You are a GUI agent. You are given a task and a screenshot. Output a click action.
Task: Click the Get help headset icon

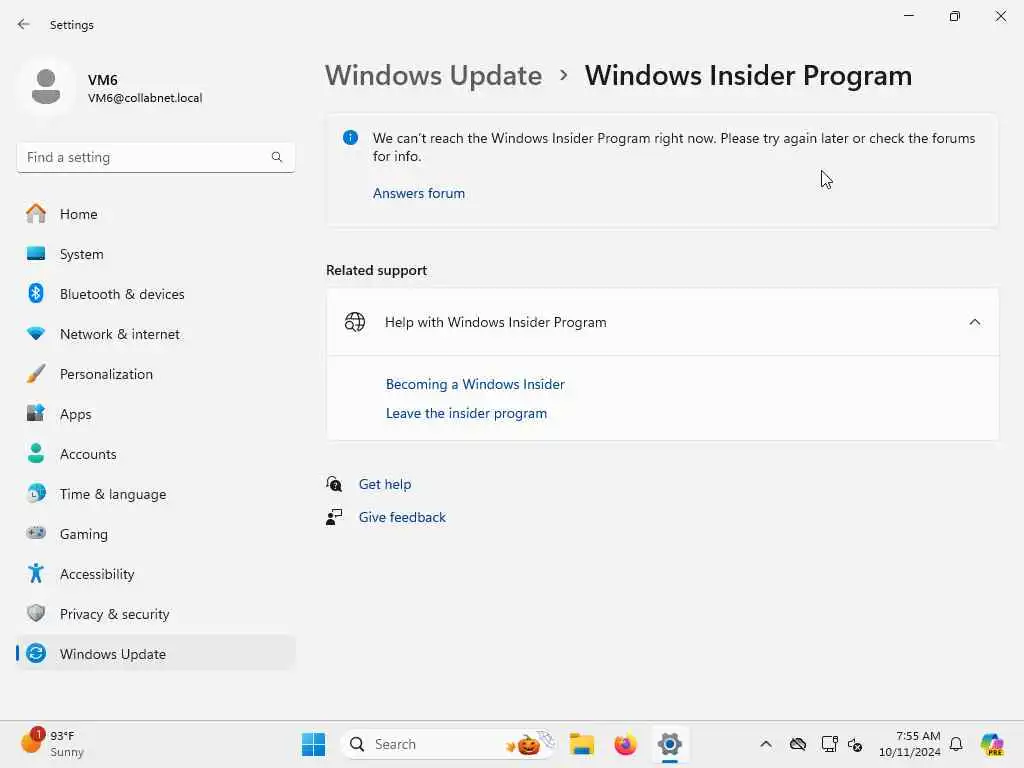coord(334,484)
